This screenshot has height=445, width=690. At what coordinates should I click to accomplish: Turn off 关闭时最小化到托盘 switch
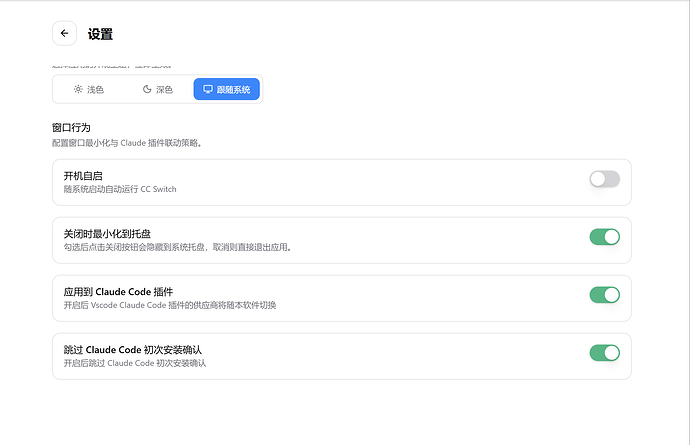pos(605,237)
